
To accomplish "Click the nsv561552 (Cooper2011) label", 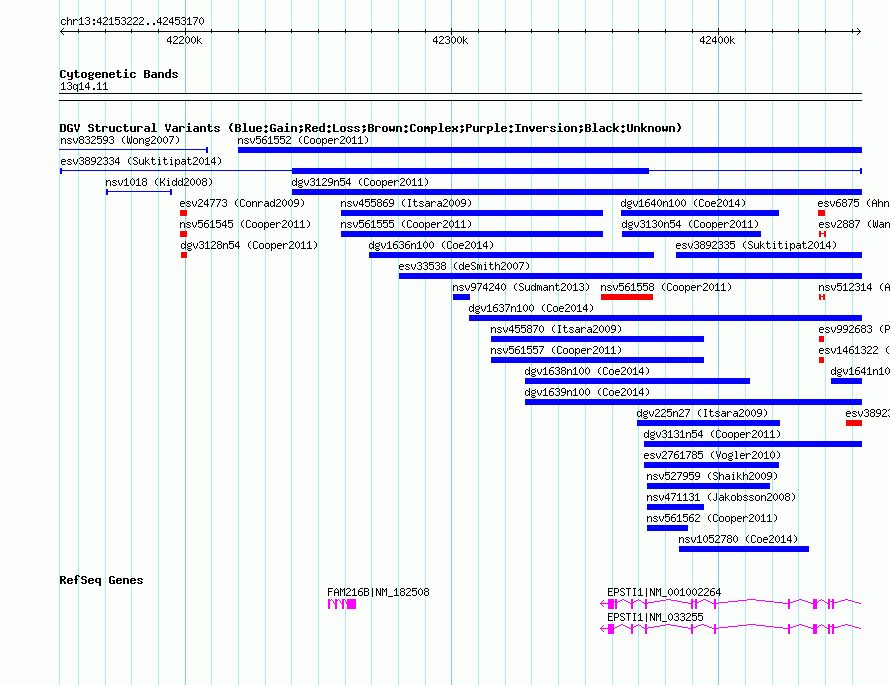I will (x=303, y=140).
